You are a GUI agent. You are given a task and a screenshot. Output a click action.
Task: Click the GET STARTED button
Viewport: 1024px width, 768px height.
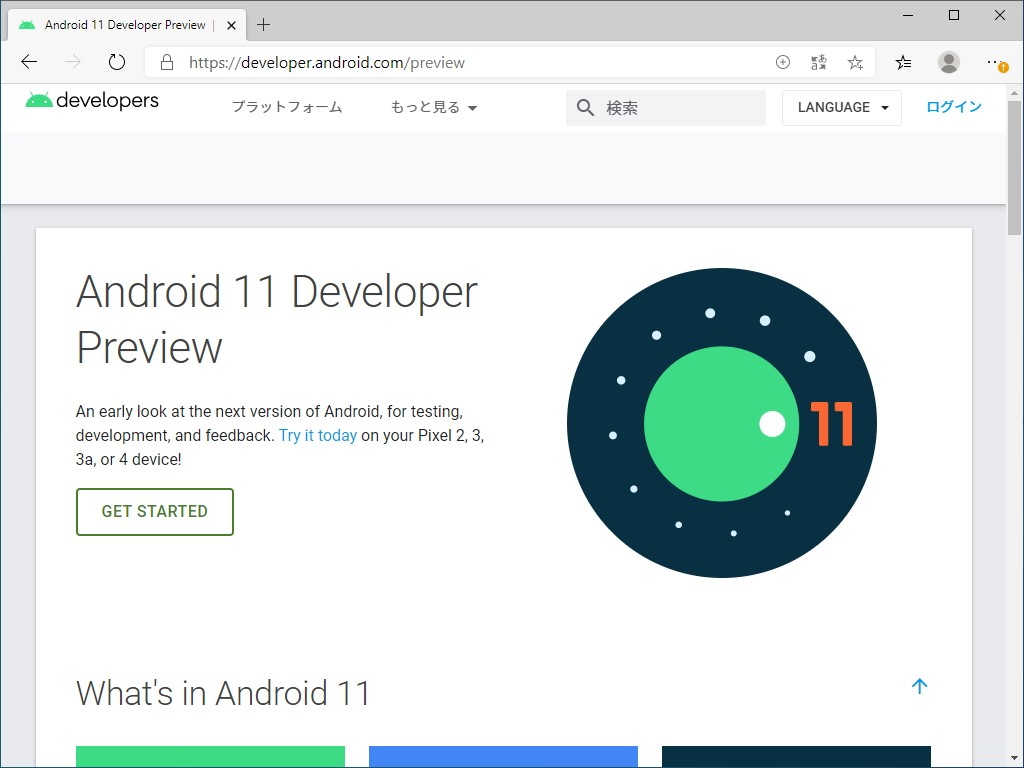click(x=154, y=511)
